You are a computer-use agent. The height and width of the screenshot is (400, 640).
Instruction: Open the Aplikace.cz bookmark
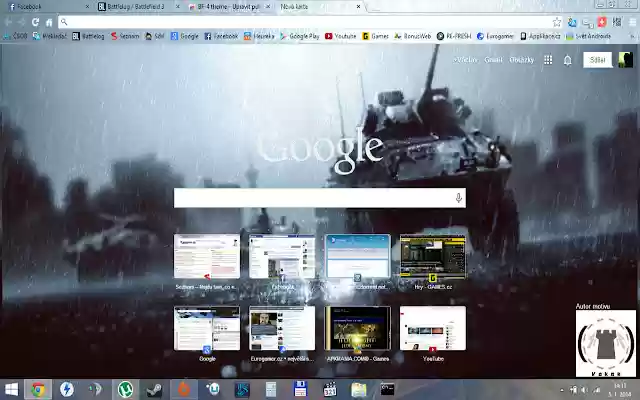tap(540, 36)
